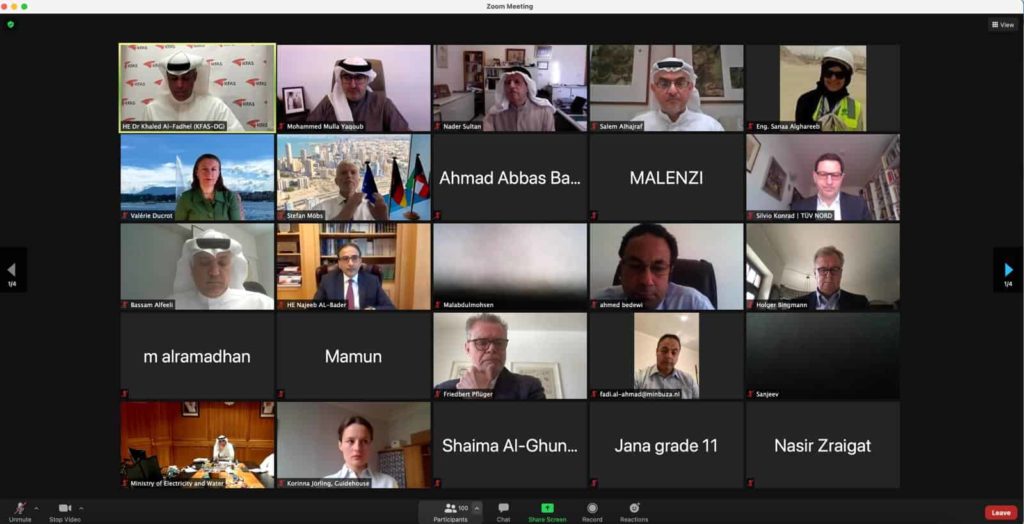The height and width of the screenshot is (524, 1024).
Task: Select the Ministry of Electricity and Water tile
Action: [x=197, y=445]
